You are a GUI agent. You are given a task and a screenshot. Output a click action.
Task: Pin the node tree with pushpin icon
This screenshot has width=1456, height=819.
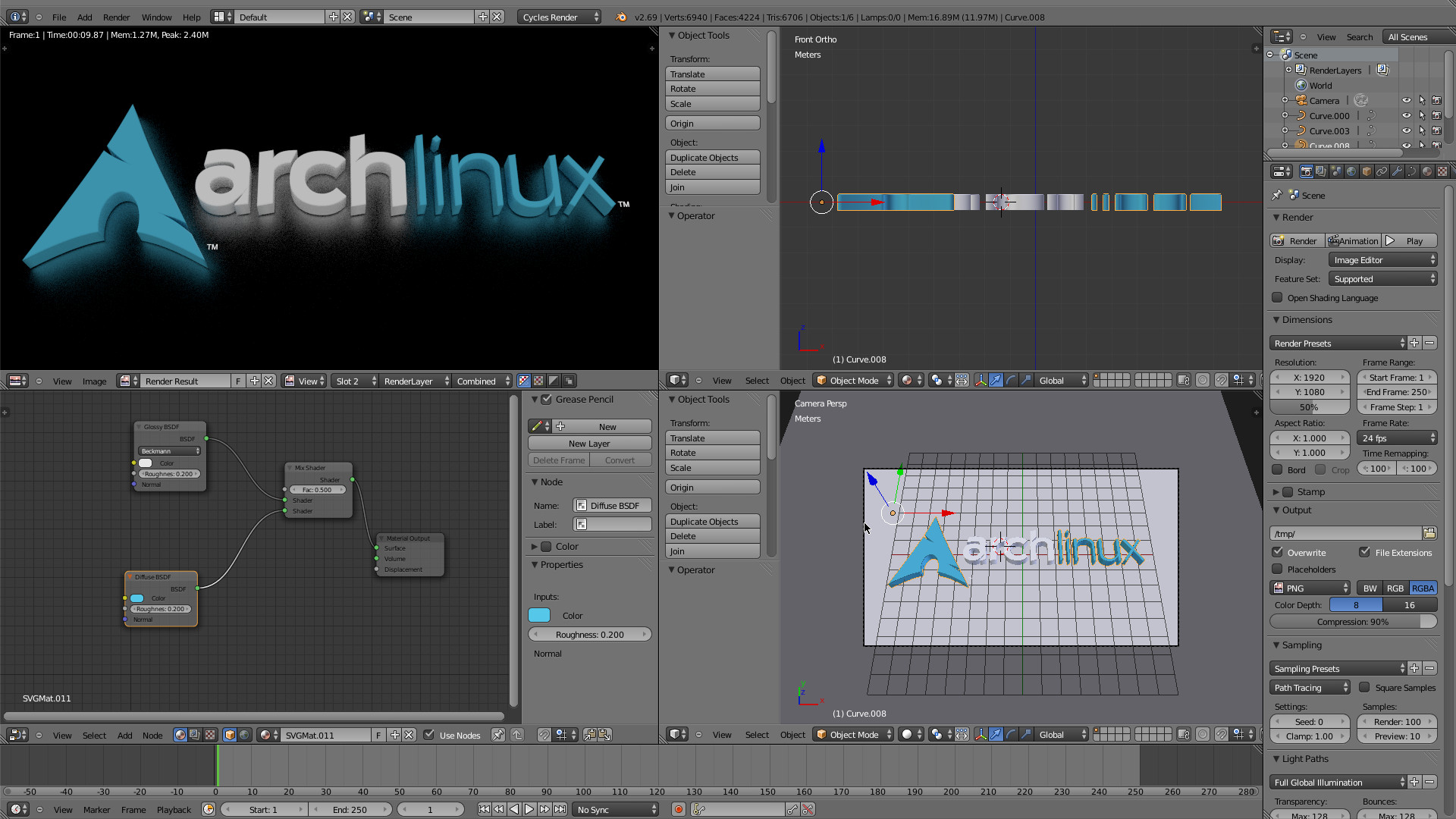point(497,735)
